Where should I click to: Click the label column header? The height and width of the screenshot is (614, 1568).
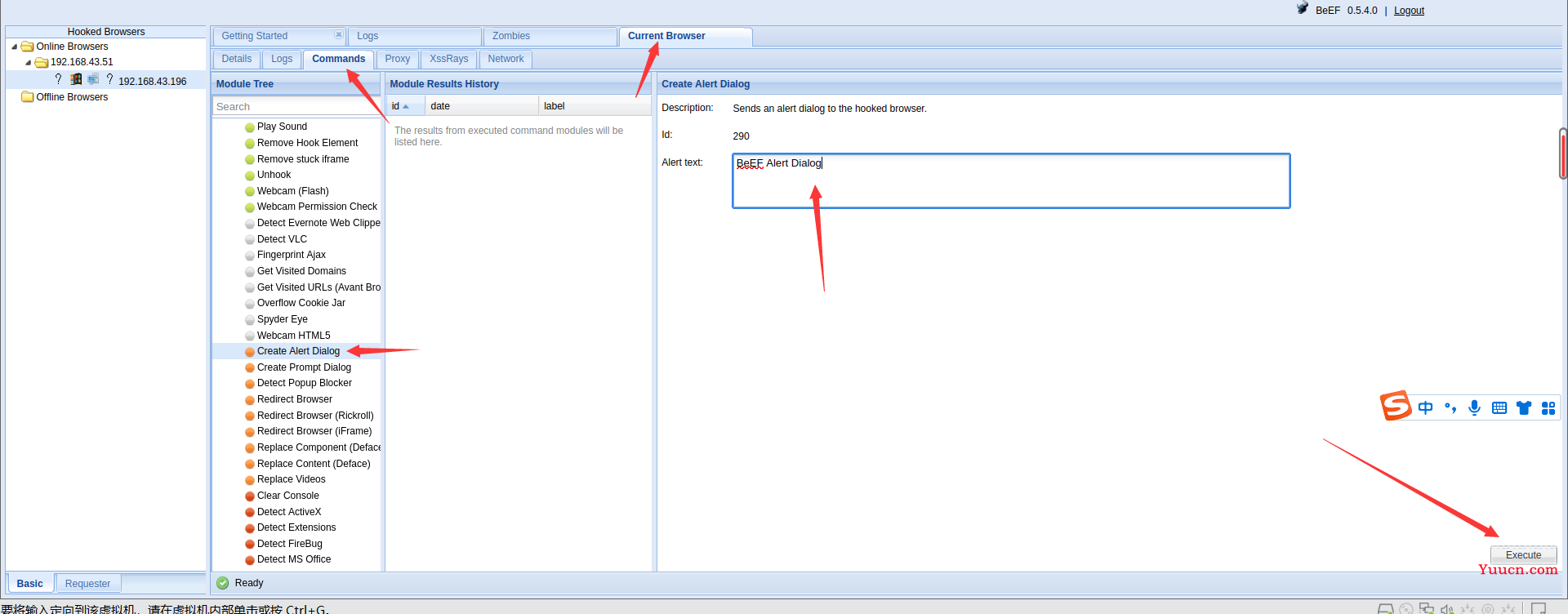click(x=595, y=106)
